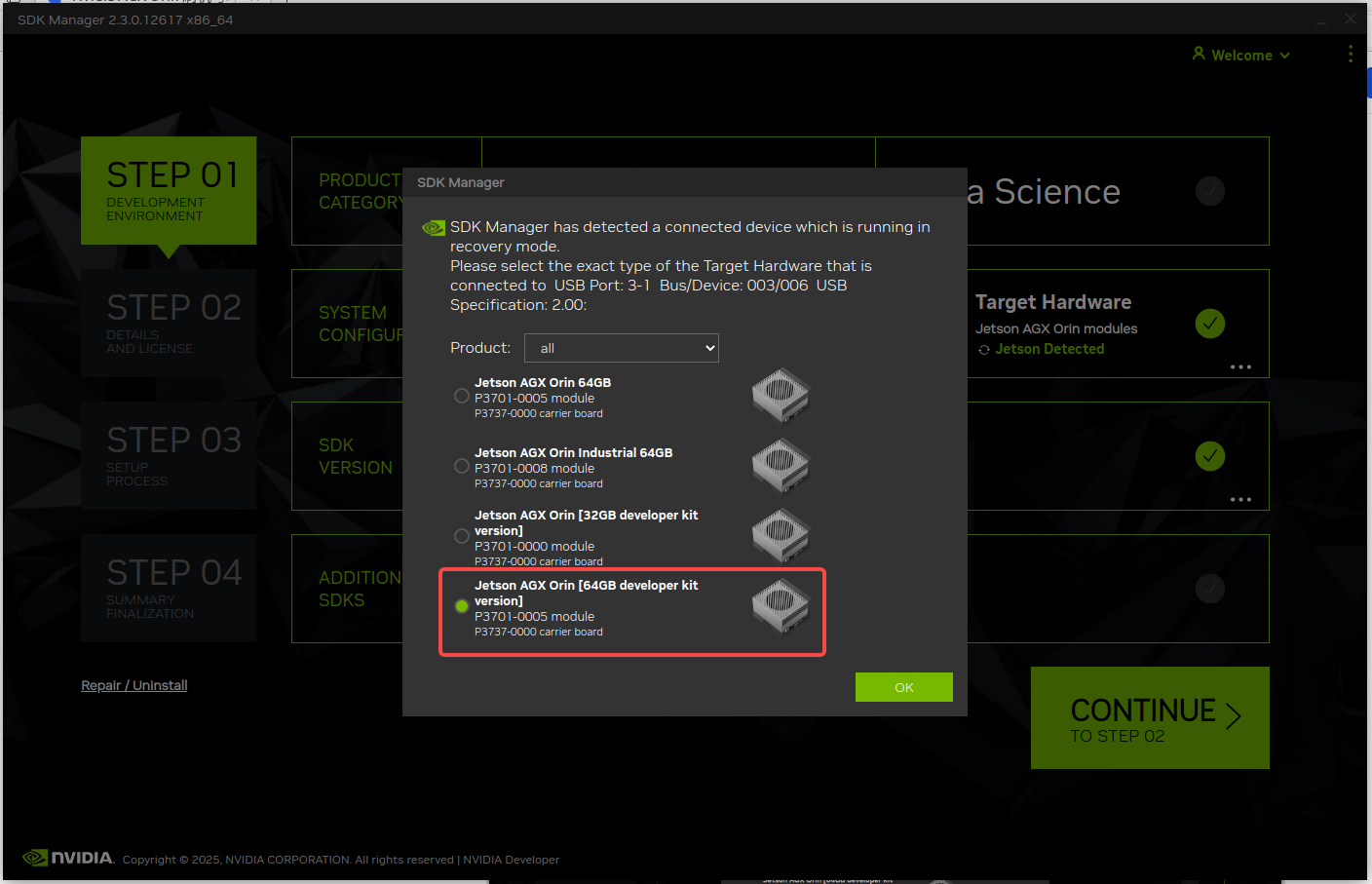
Task: Click the Jetson Detected status text
Action: pos(1049,349)
